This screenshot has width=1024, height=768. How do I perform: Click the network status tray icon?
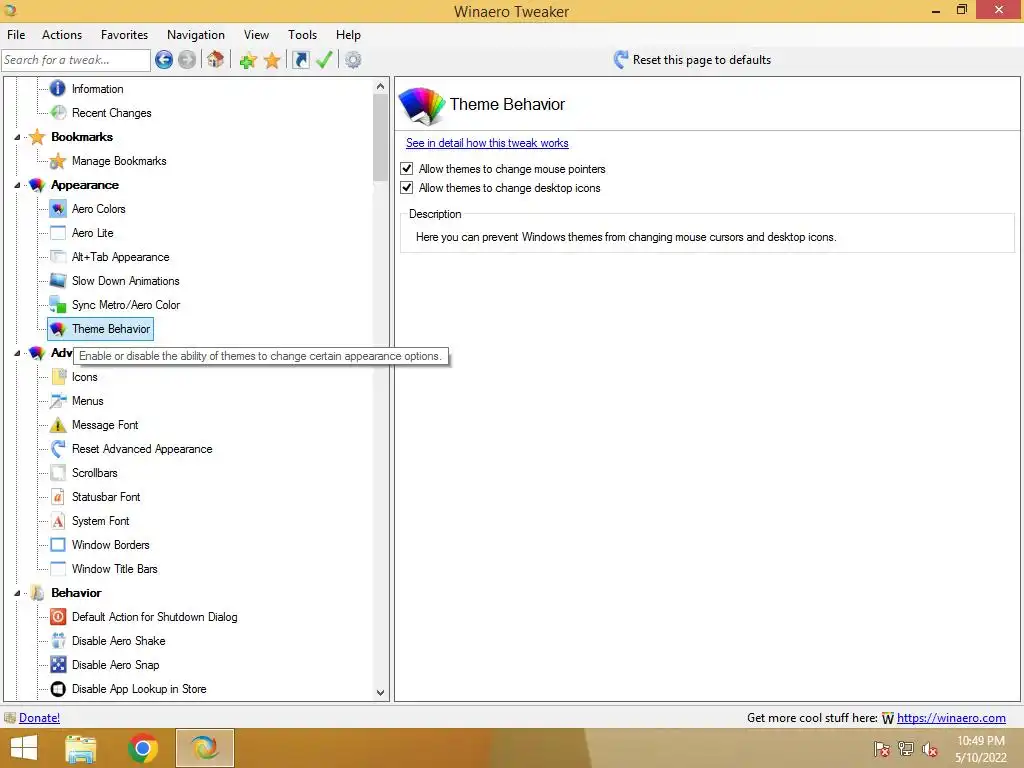coord(906,749)
